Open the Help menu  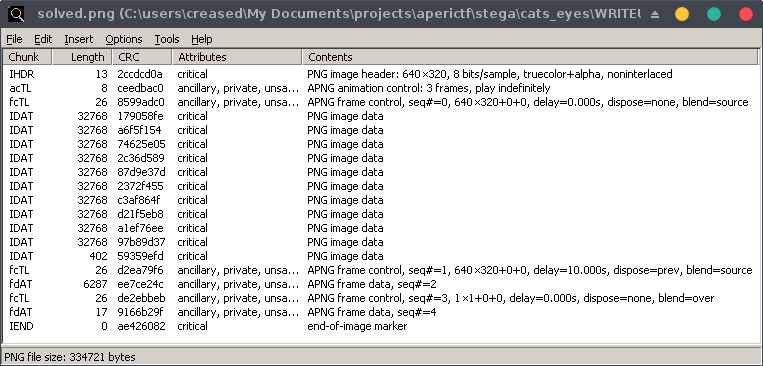click(201, 39)
